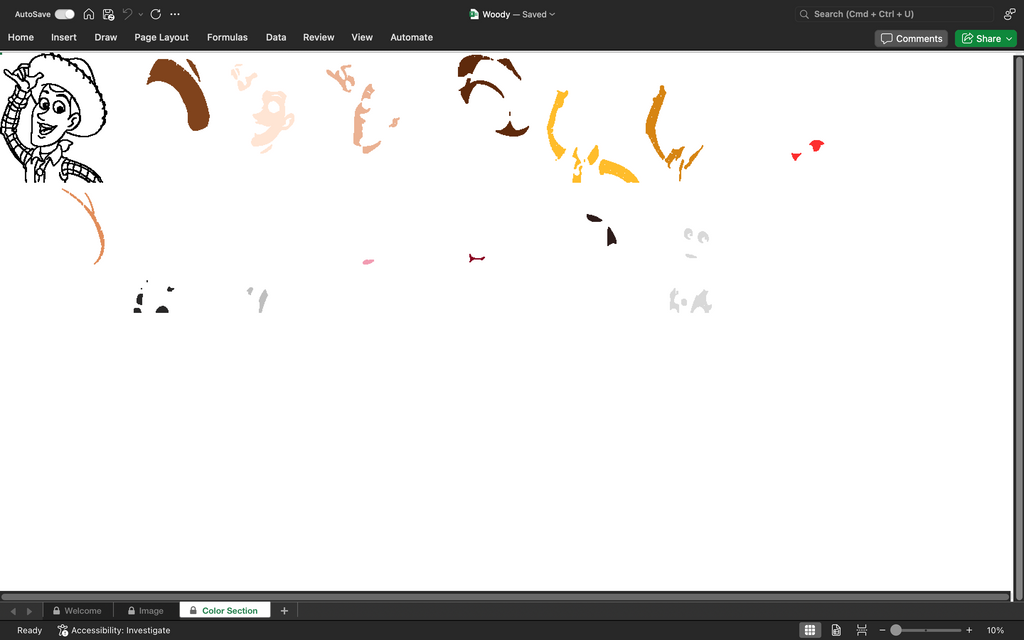
Task: Click the vertical scrollbar
Action: coord(1017,328)
